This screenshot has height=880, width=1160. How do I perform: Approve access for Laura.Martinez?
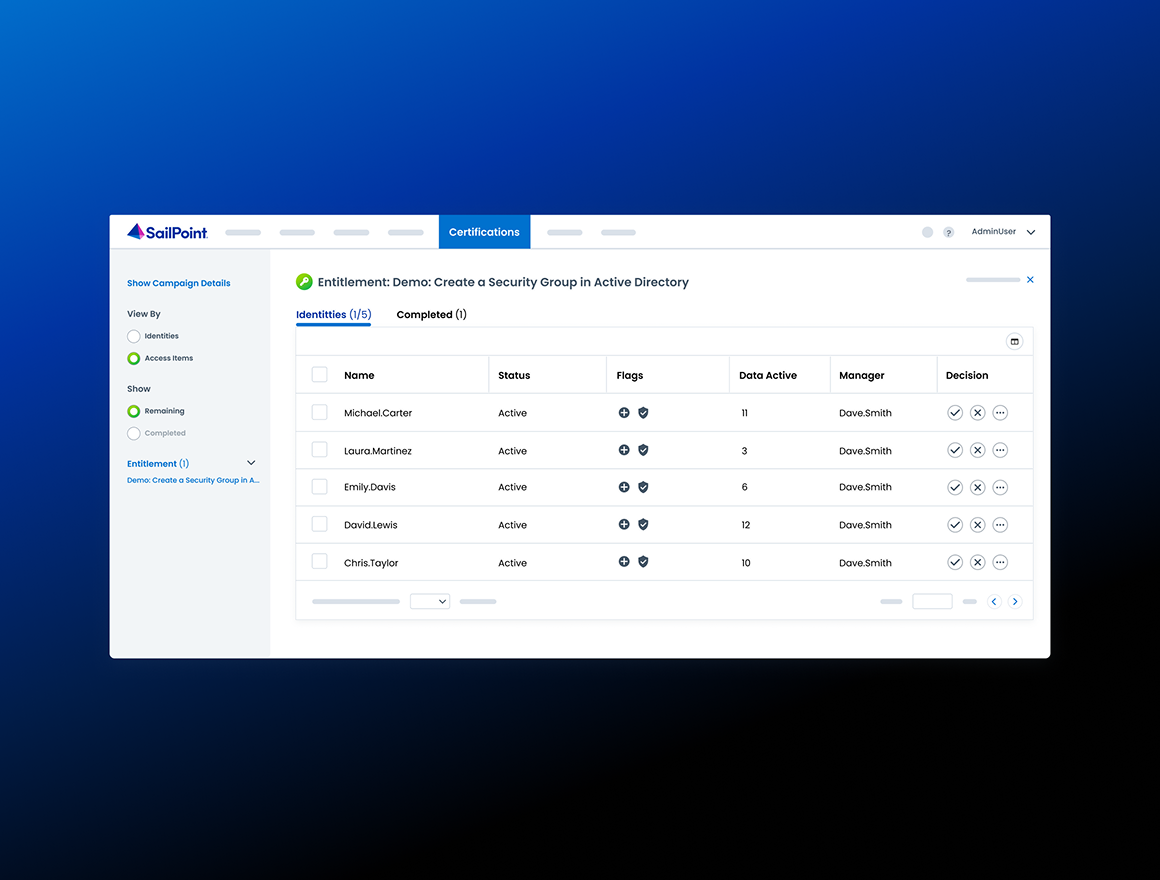tap(955, 450)
